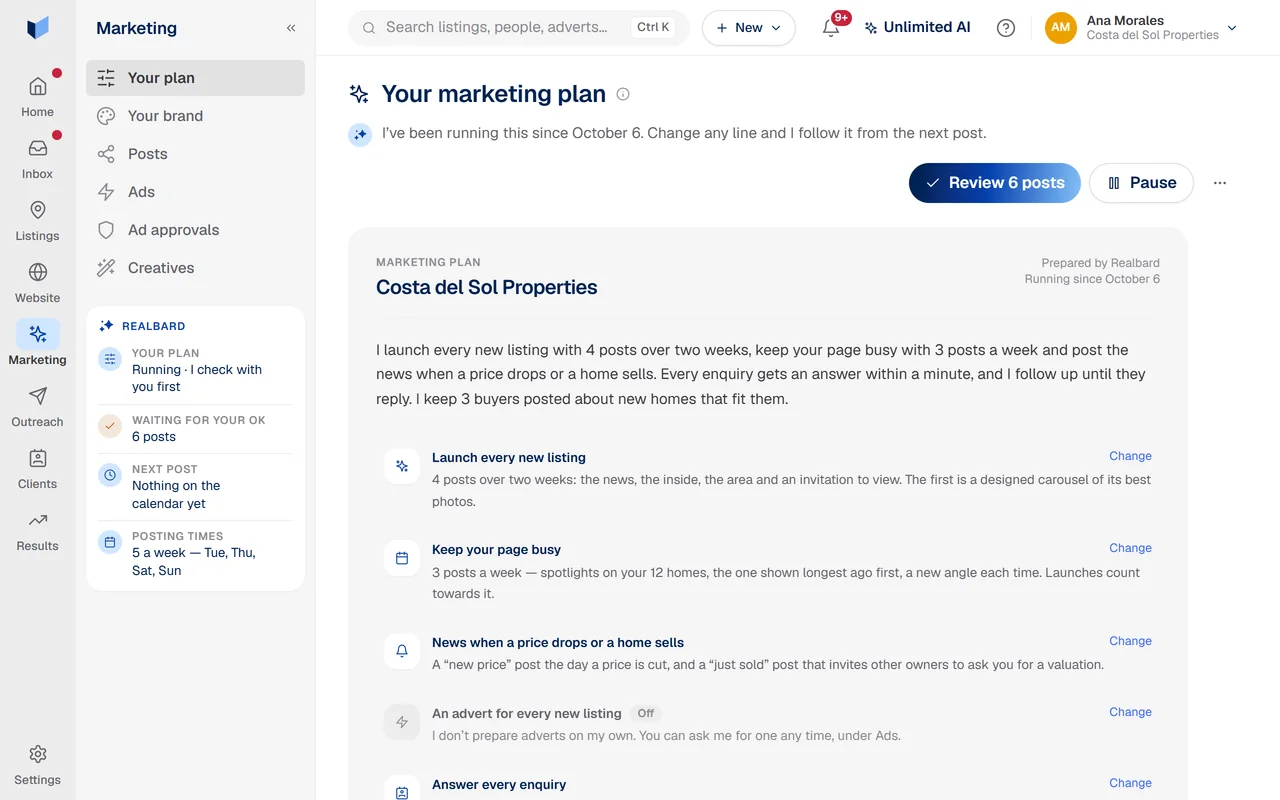Screen dimensions: 1280x800
Task: Click Change for Keep your page busy
Action: coord(1130,548)
